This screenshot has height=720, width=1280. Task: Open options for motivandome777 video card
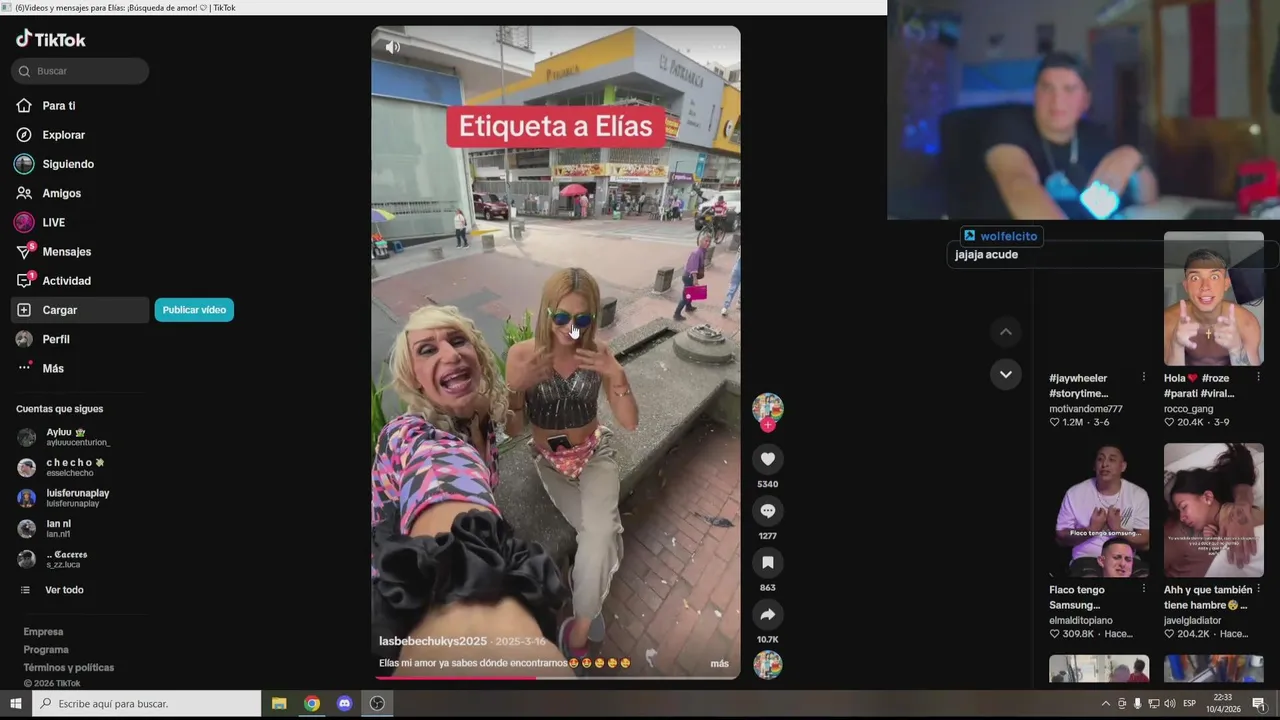tap(1144, 377)
